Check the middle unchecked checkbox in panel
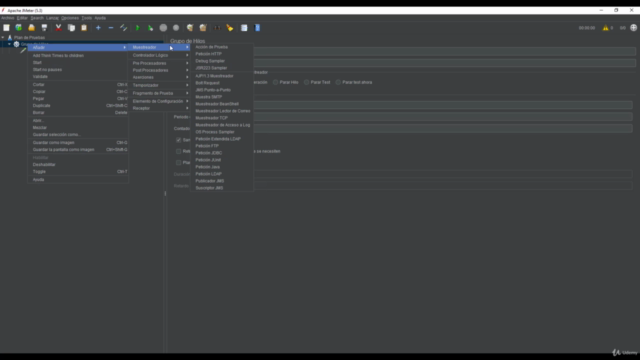 (179, 151)
